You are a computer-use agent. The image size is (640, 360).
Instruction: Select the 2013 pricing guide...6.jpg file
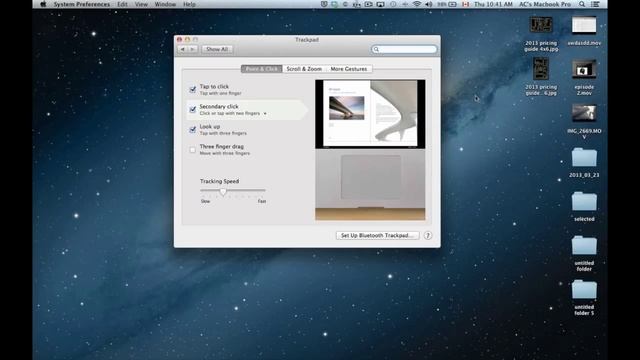tap(541, 77)
